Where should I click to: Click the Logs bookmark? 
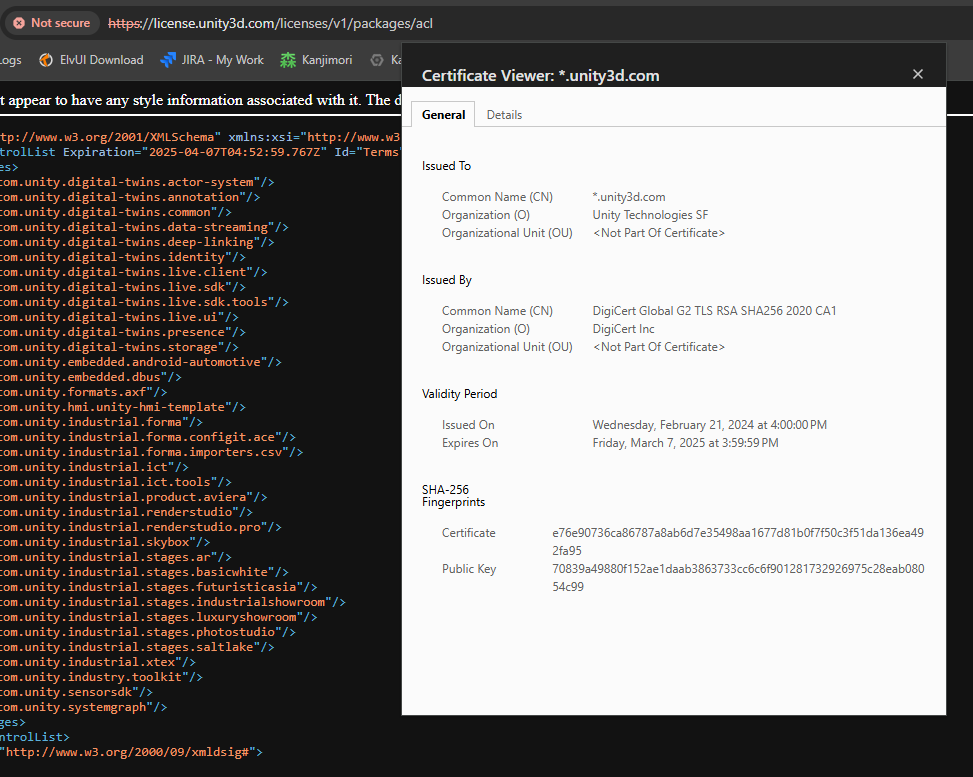click(11, 59)
